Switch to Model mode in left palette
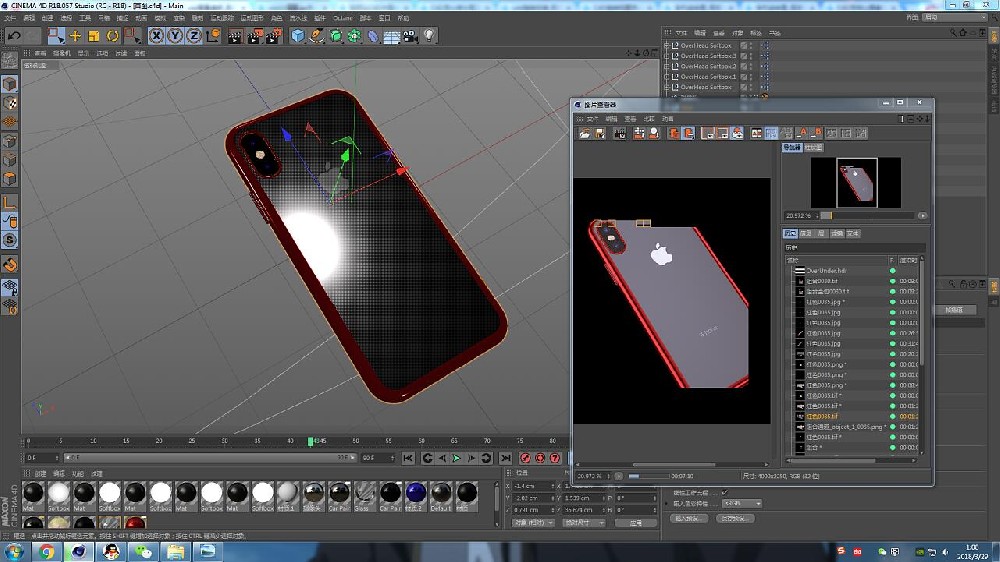 (10, 84)
